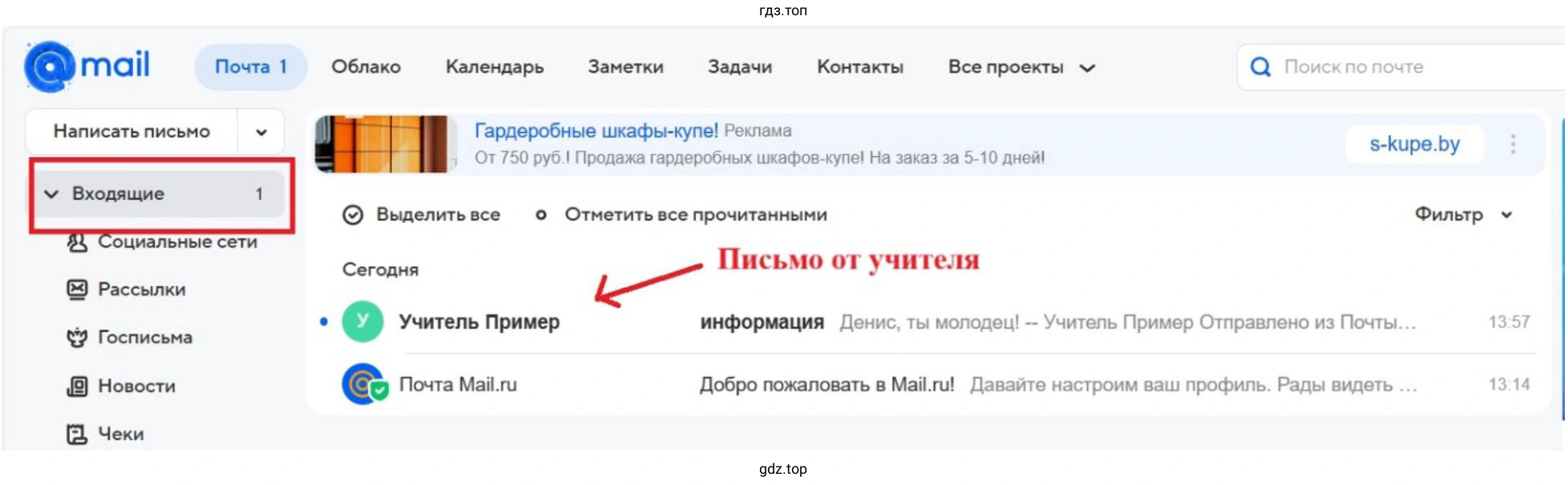The image size is (1568, 485).
Task: Open the letter from Учитель Пример
Action: coord(928,321)
